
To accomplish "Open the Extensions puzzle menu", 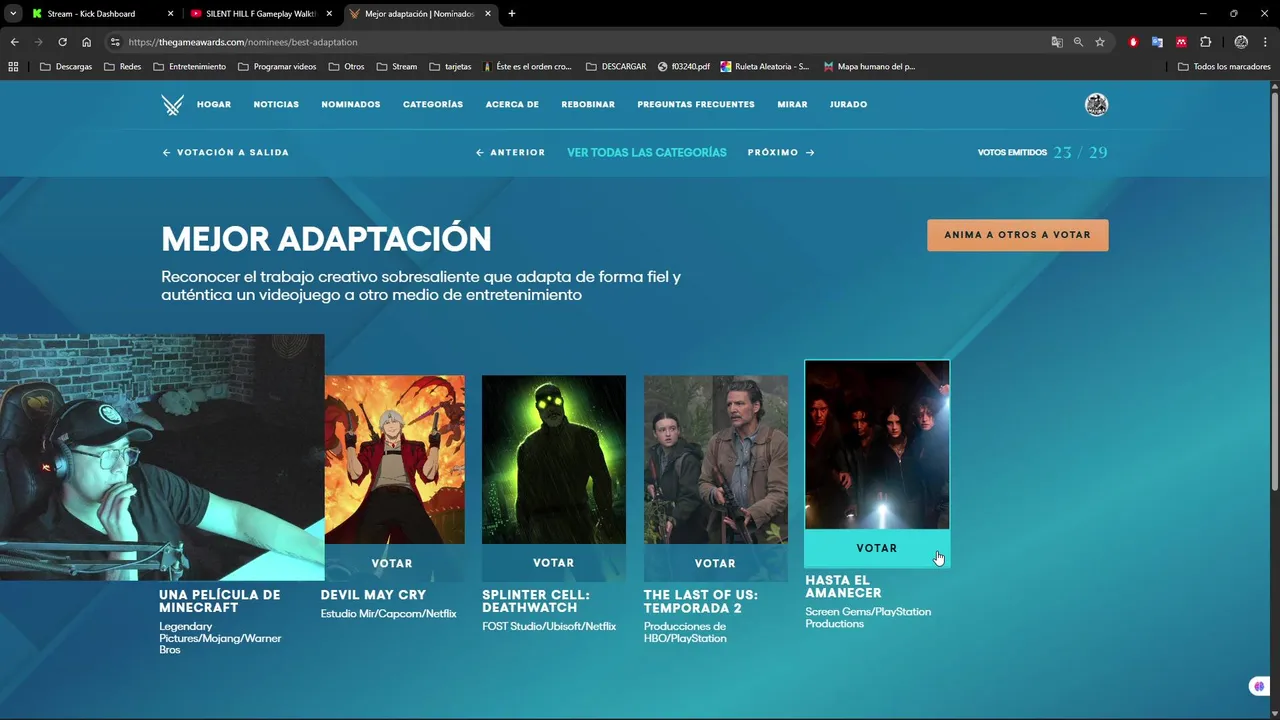I will click(x=1205, y=42).
